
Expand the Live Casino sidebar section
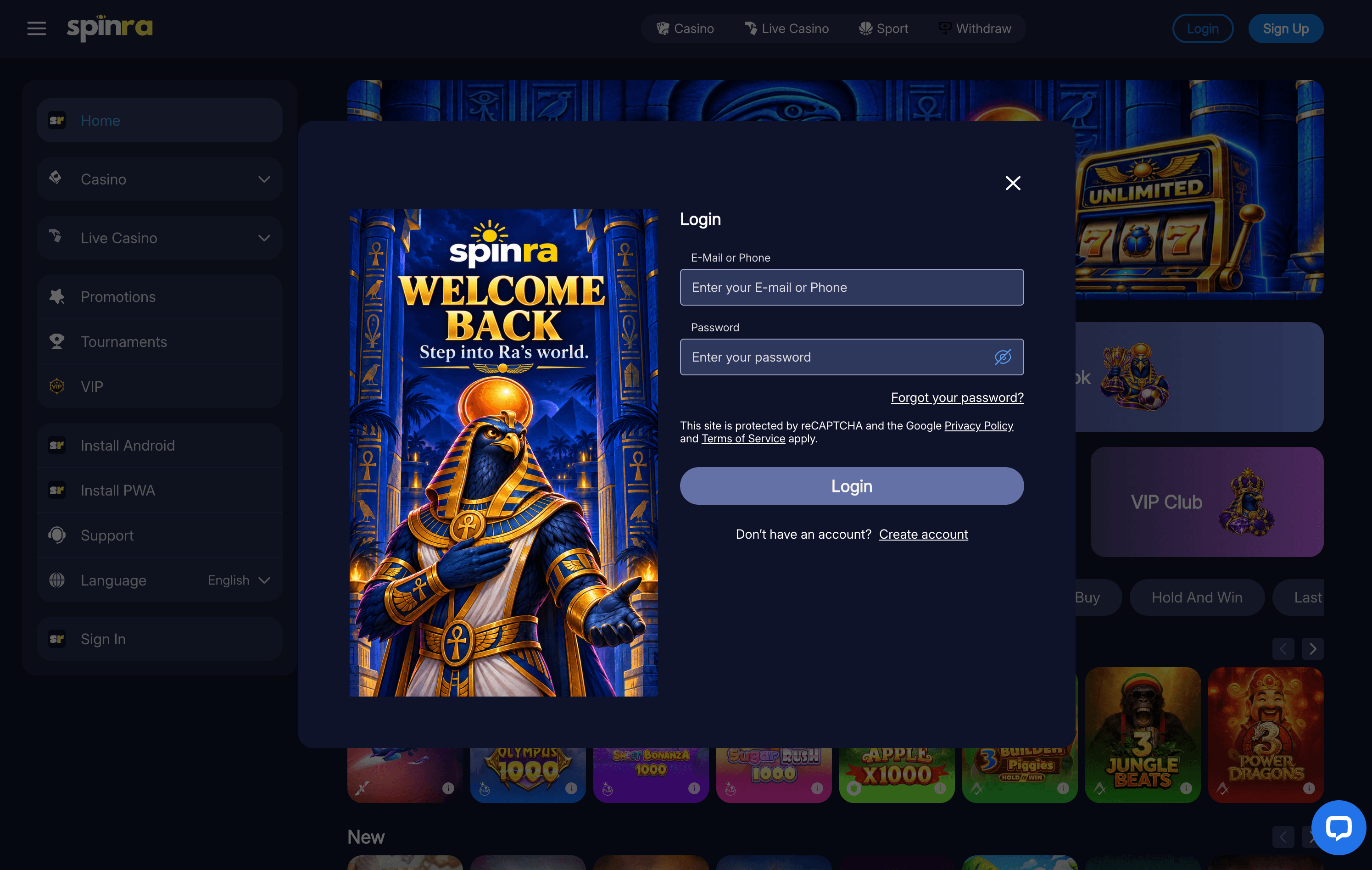click(160, 238)
